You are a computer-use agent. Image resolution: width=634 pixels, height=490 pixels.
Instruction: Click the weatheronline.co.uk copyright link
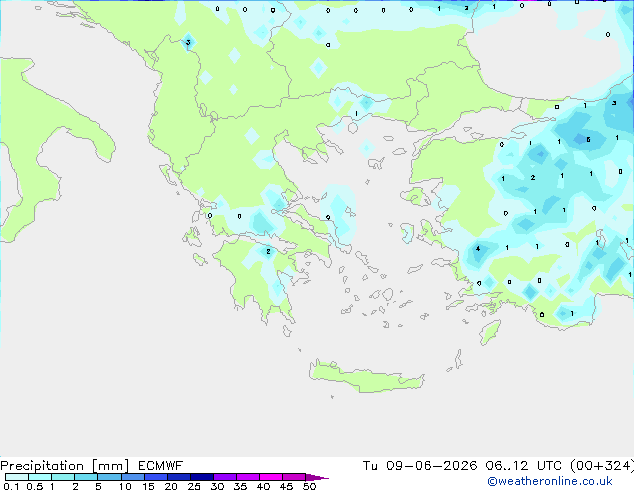[x=550, y=481]
